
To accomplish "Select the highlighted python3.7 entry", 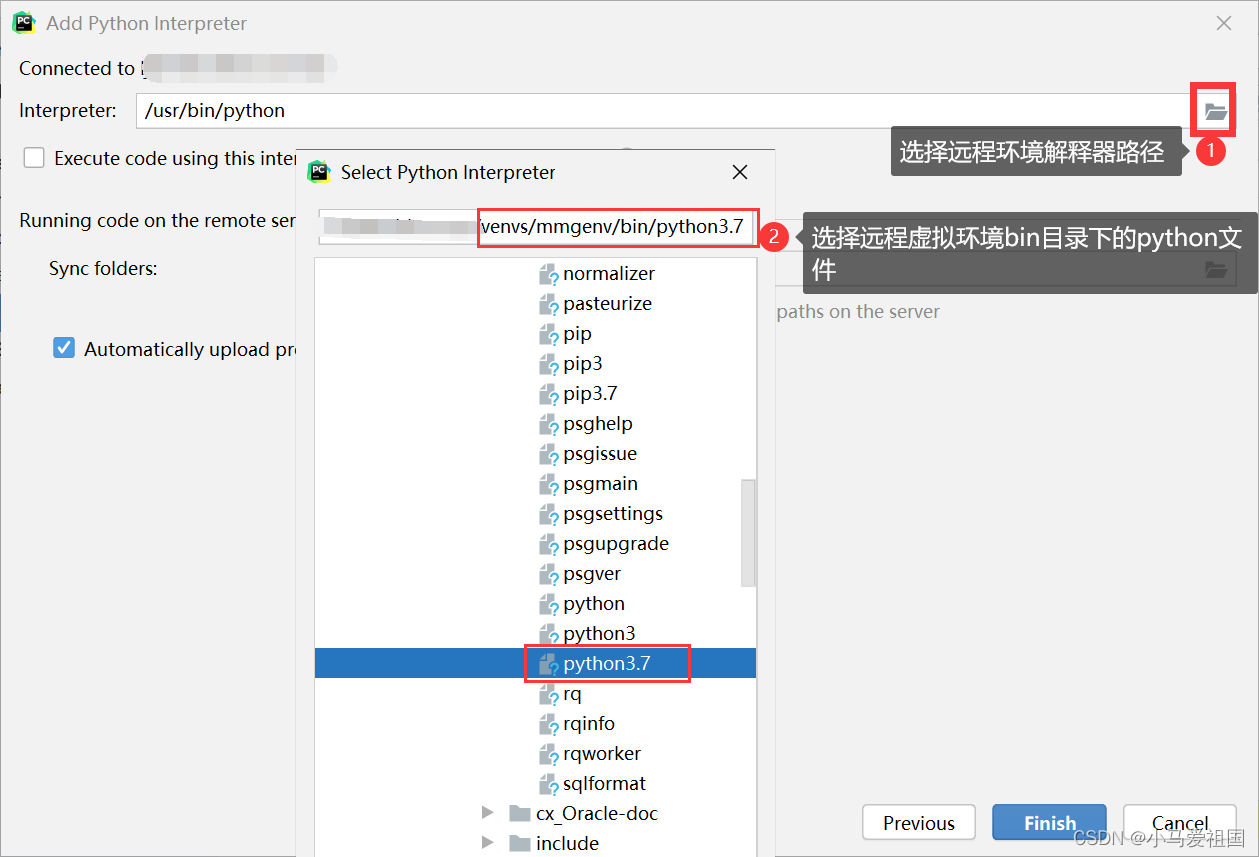I will (535, 663).
